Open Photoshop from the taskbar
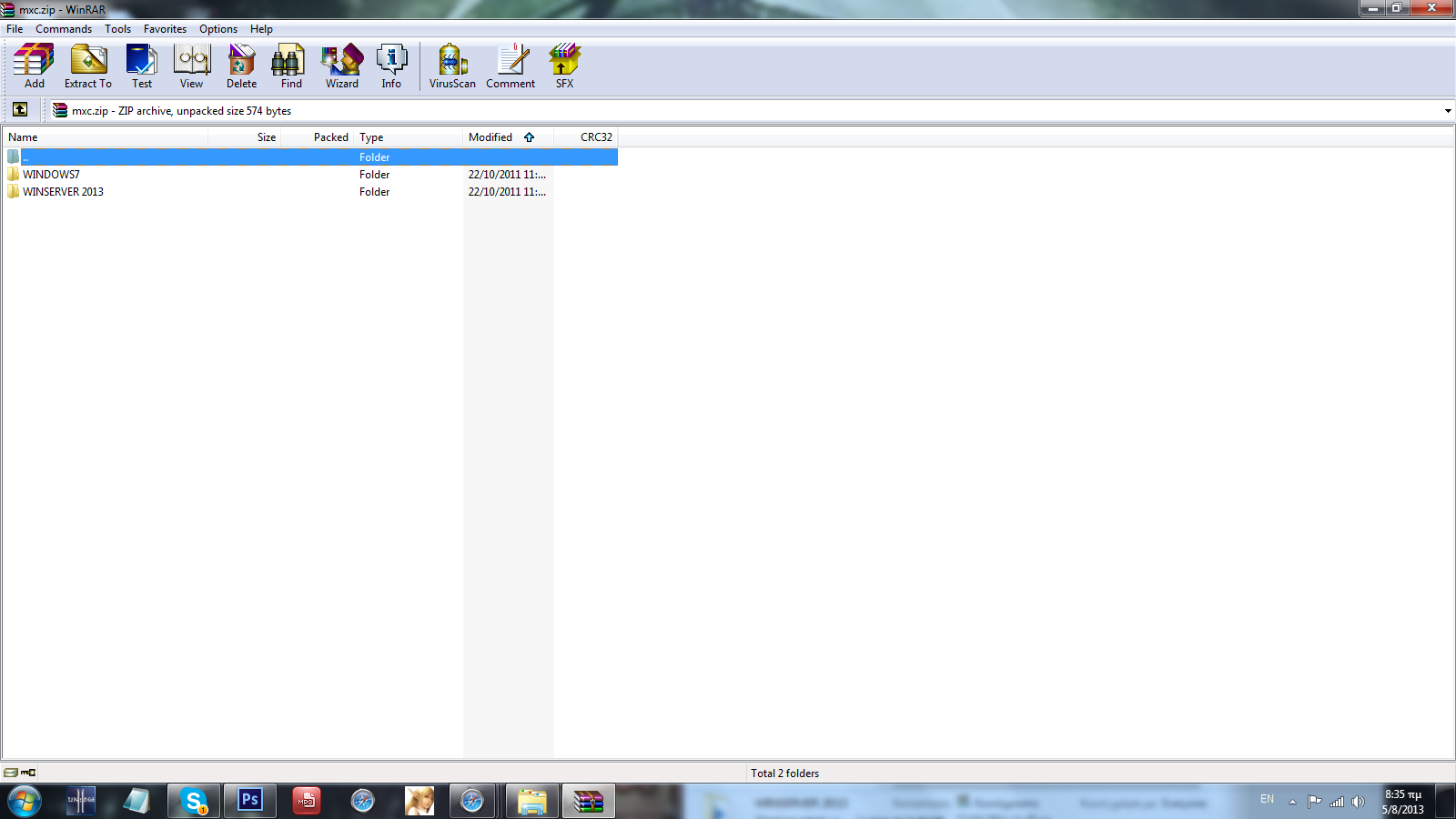Image resolution: width=1456 pixels, height=819 pixels. pos(250,801)
